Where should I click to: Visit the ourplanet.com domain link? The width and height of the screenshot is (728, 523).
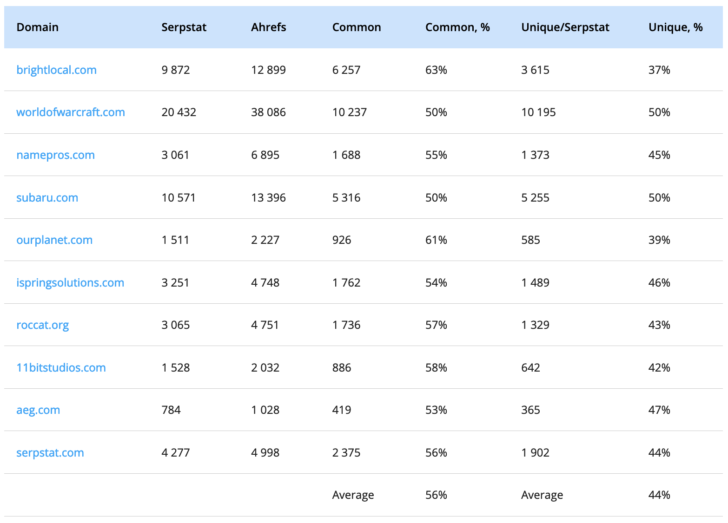click(54, 240)
